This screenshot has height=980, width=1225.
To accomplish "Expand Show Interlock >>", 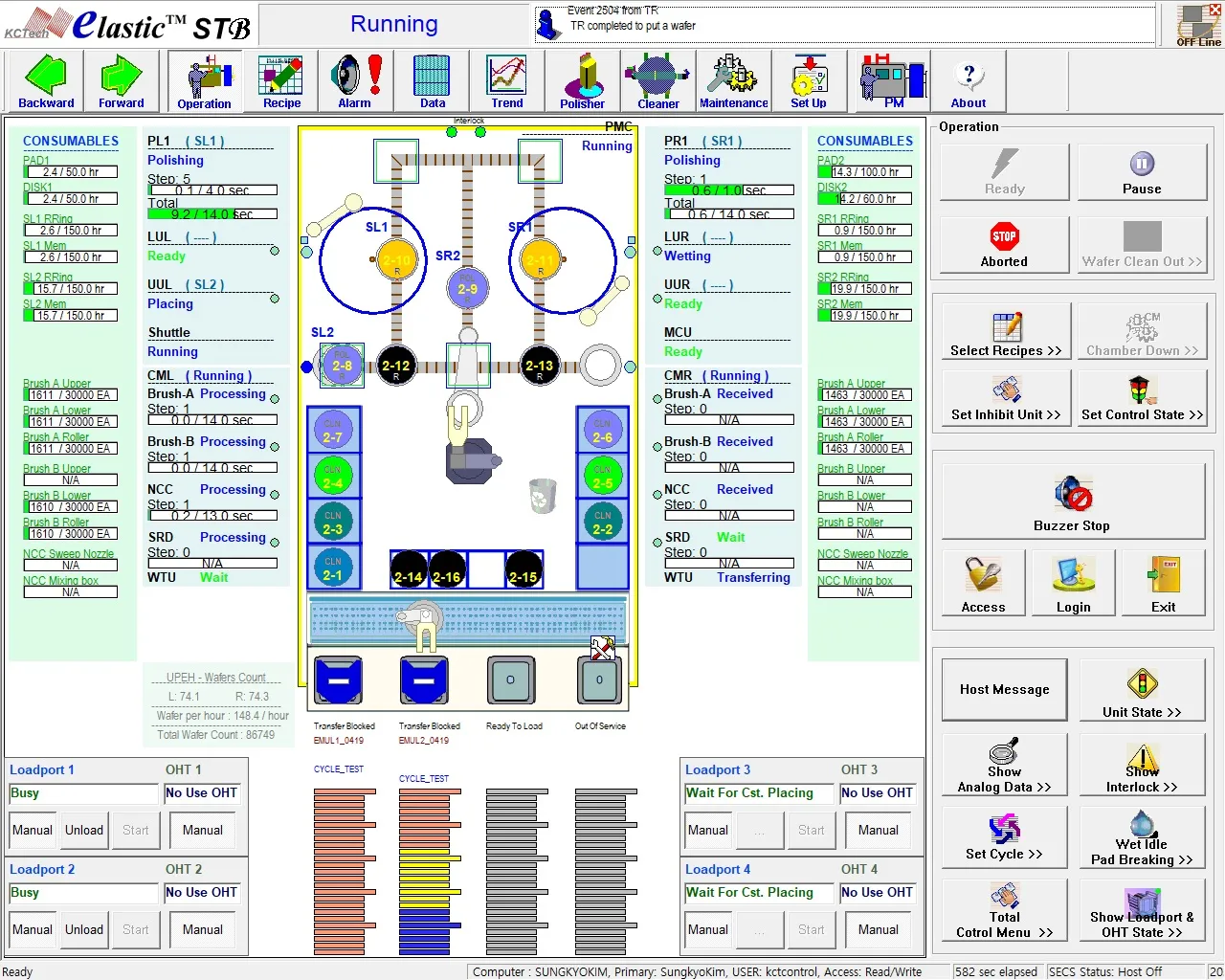I will pyautogui.click(x=1142, y=764).
